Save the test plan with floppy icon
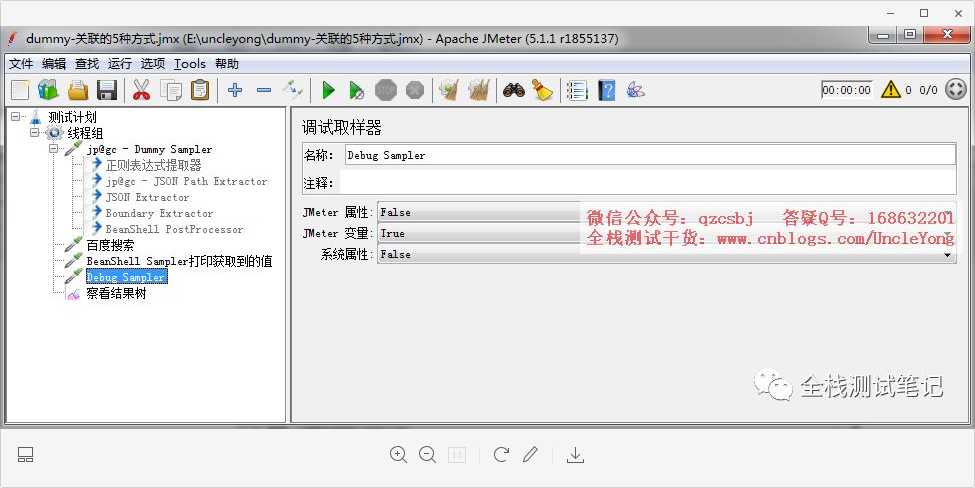975x488 pixels. 107,90
